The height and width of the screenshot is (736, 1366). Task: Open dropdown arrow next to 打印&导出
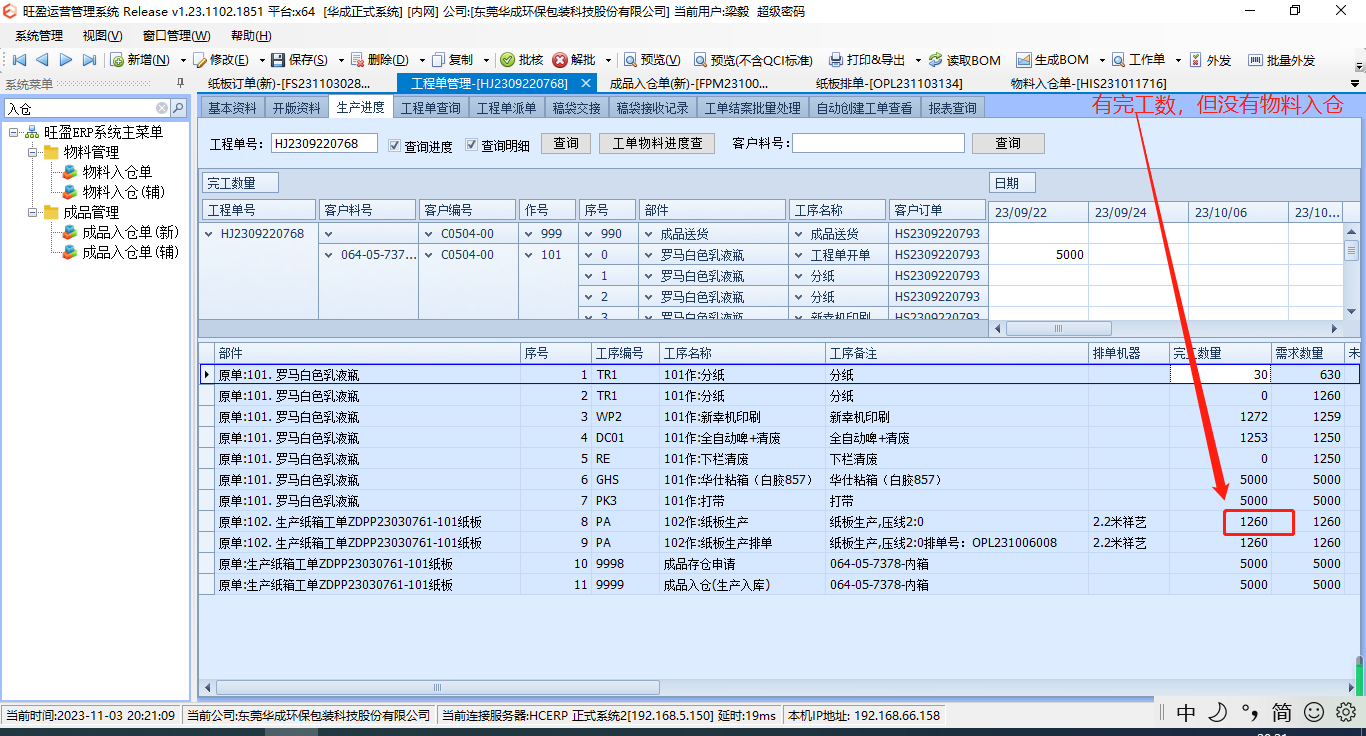(x=917, y=60)
